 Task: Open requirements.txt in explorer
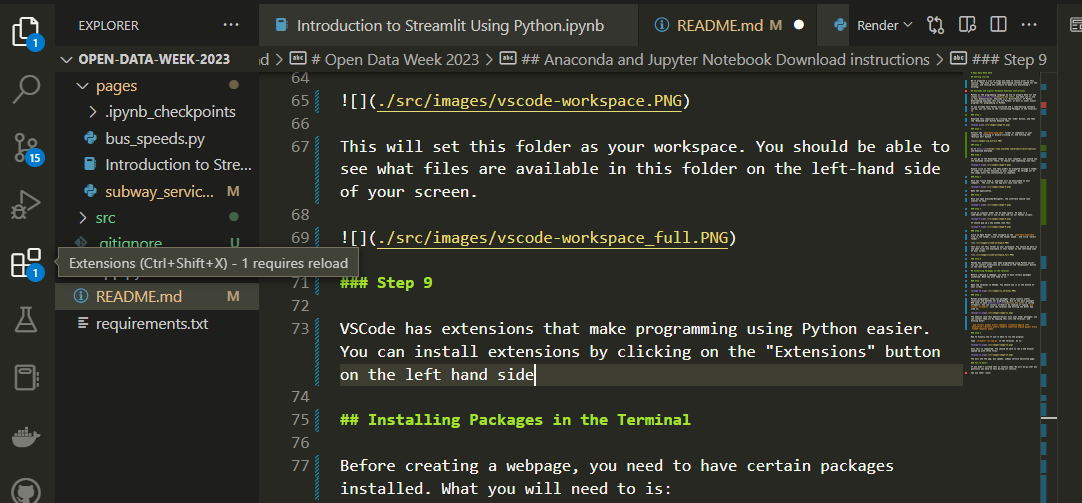pos(157,323)
